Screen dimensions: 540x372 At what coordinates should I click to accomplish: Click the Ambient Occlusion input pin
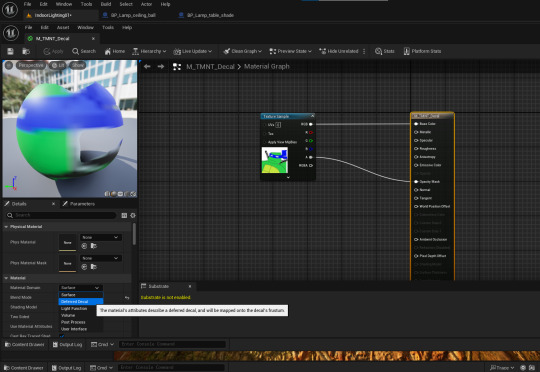pos(416,239)
